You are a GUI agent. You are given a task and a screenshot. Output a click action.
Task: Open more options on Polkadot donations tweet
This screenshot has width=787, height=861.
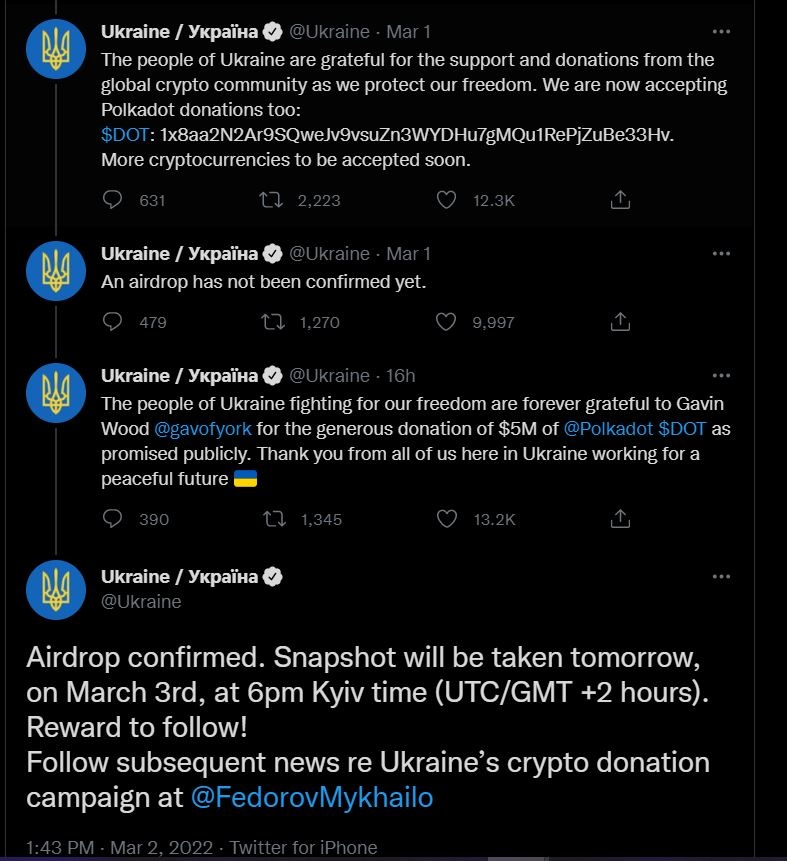[721, 33]
